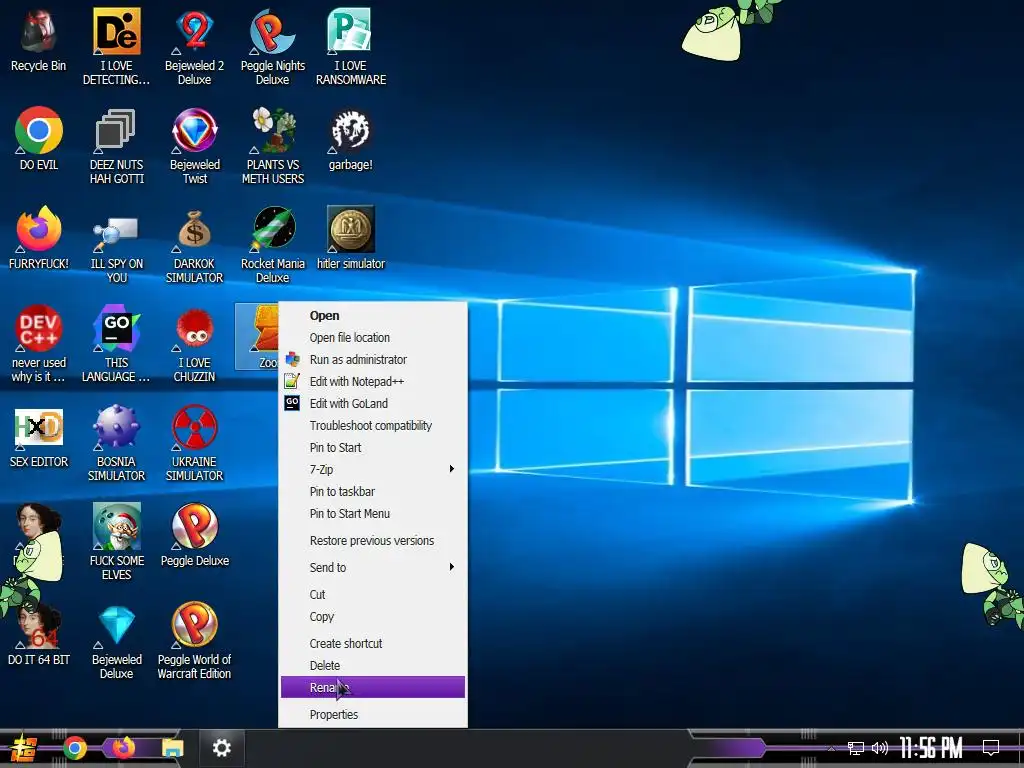Launch Chrome from the taskbar
This screenshot has width=1024, height=768.
click(75, 748)
